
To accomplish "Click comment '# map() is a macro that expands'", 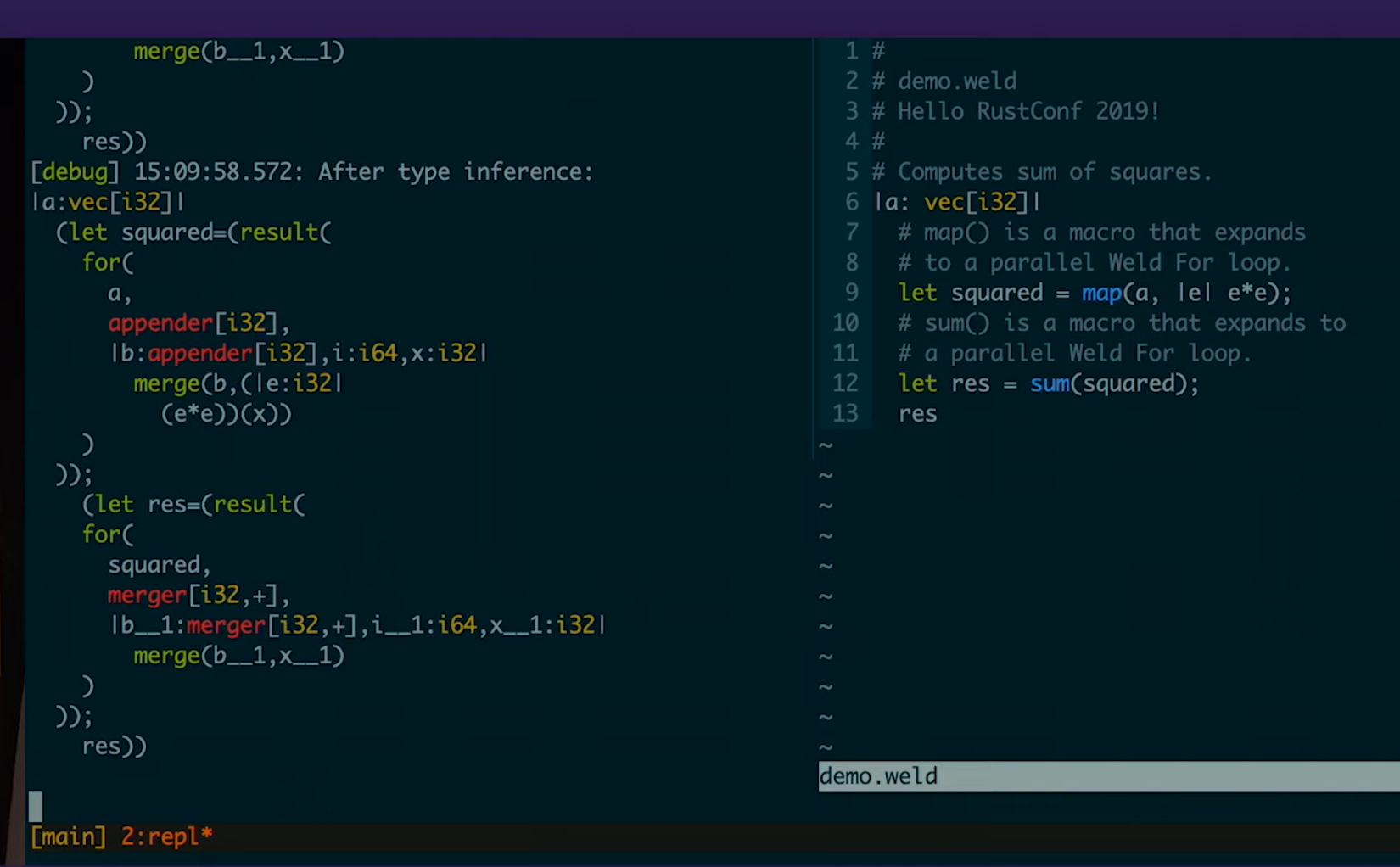I will click(x=1102, y=232).
